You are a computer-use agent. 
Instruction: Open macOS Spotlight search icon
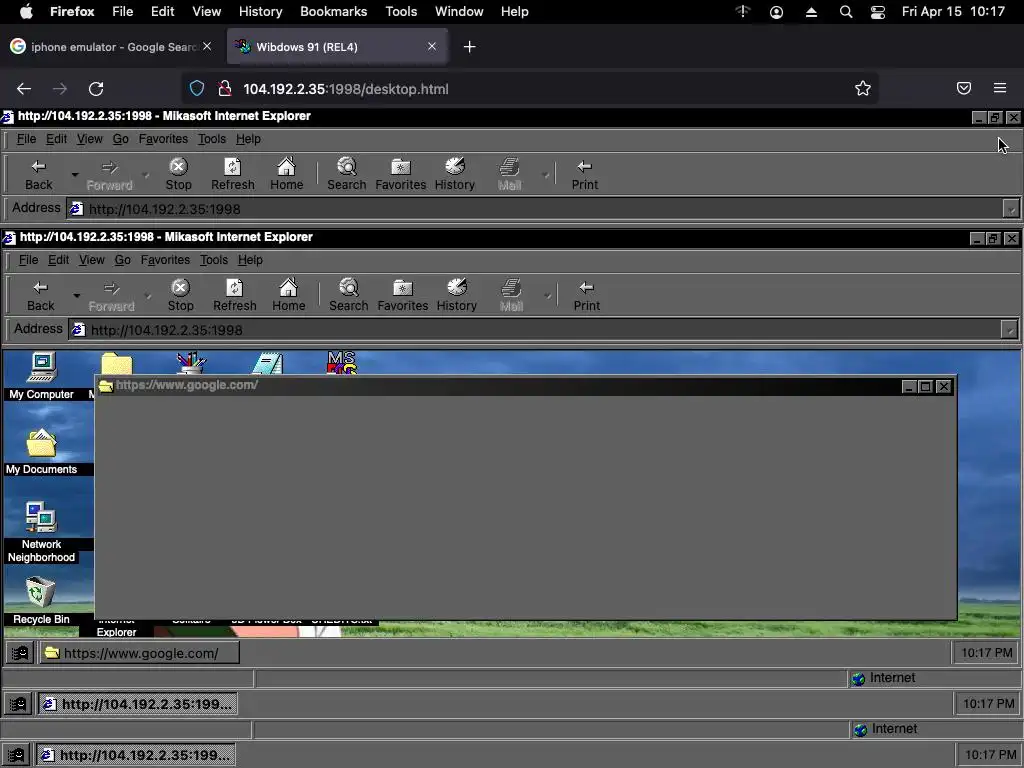click(x=846, y=12)
